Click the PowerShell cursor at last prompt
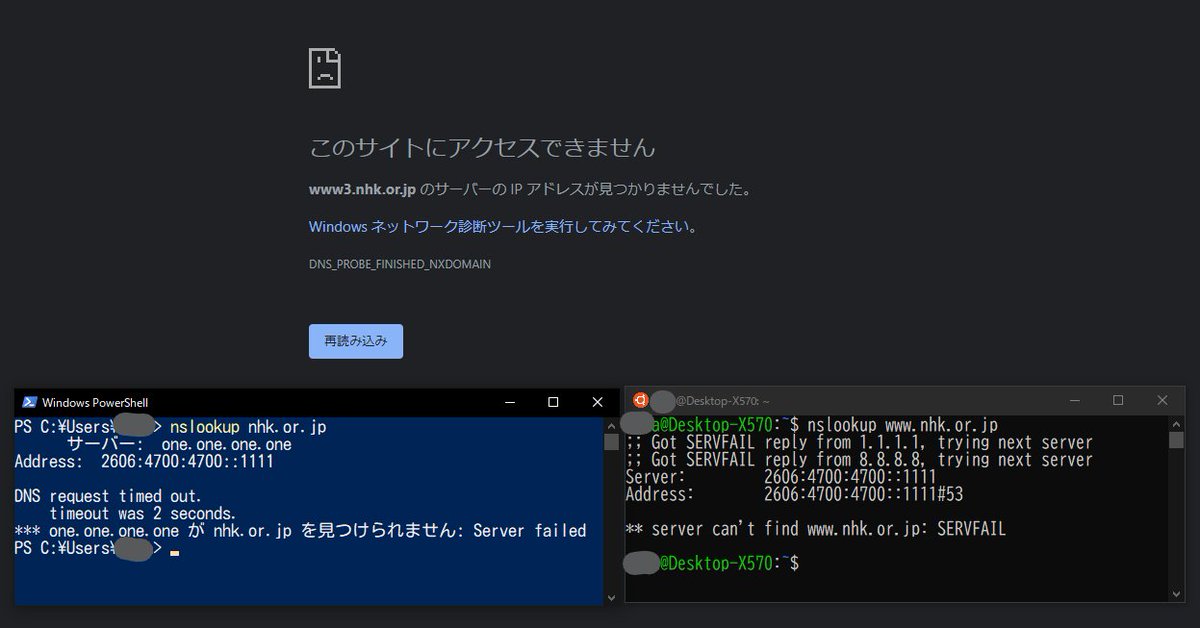Screen dimensions: 1200x628 click(x=175, y=552)
